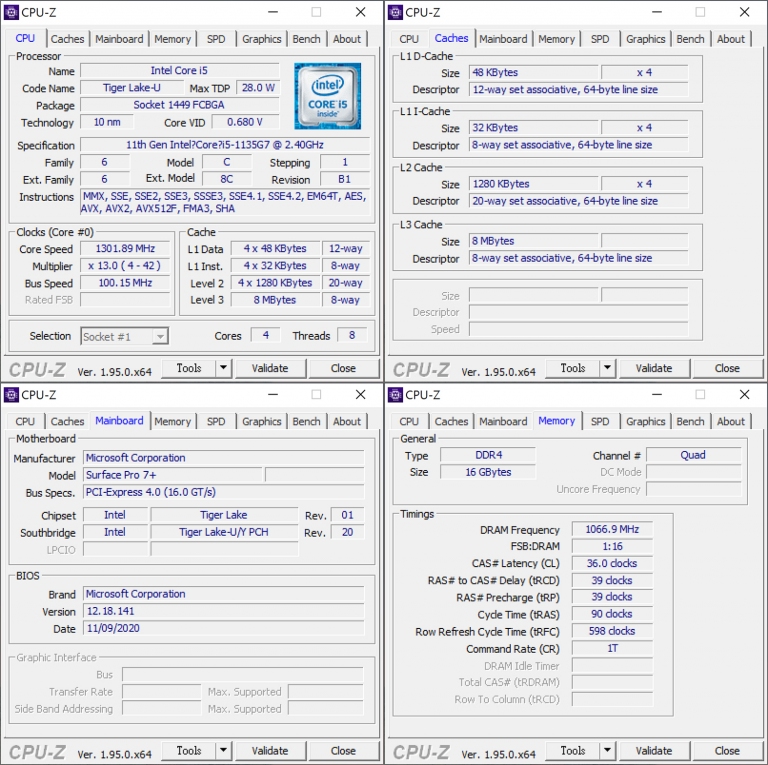Click CAS# Latency 36.0 clocks value
Image resolution: width=768 pixels, height=765 pixels.
(612, 564)
